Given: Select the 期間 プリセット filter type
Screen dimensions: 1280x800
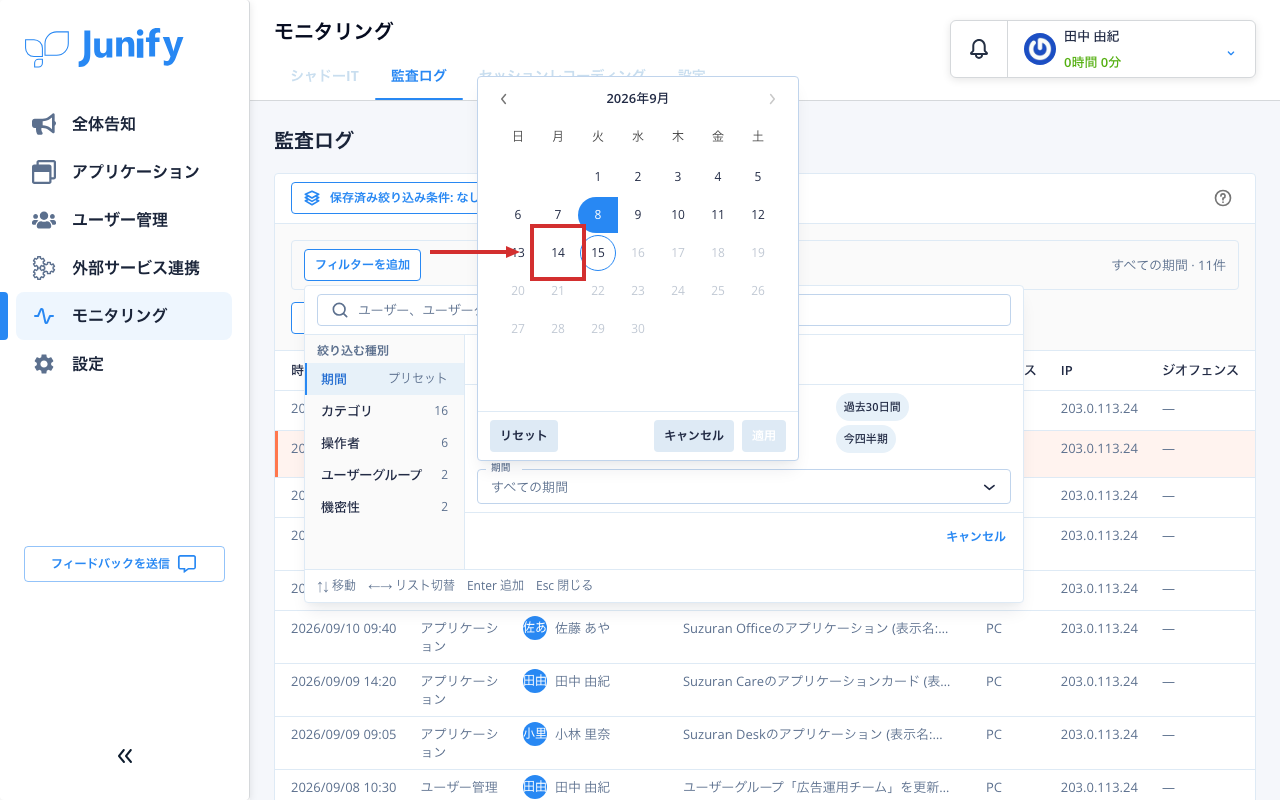Looking at the screenshot, I should 385,379.
